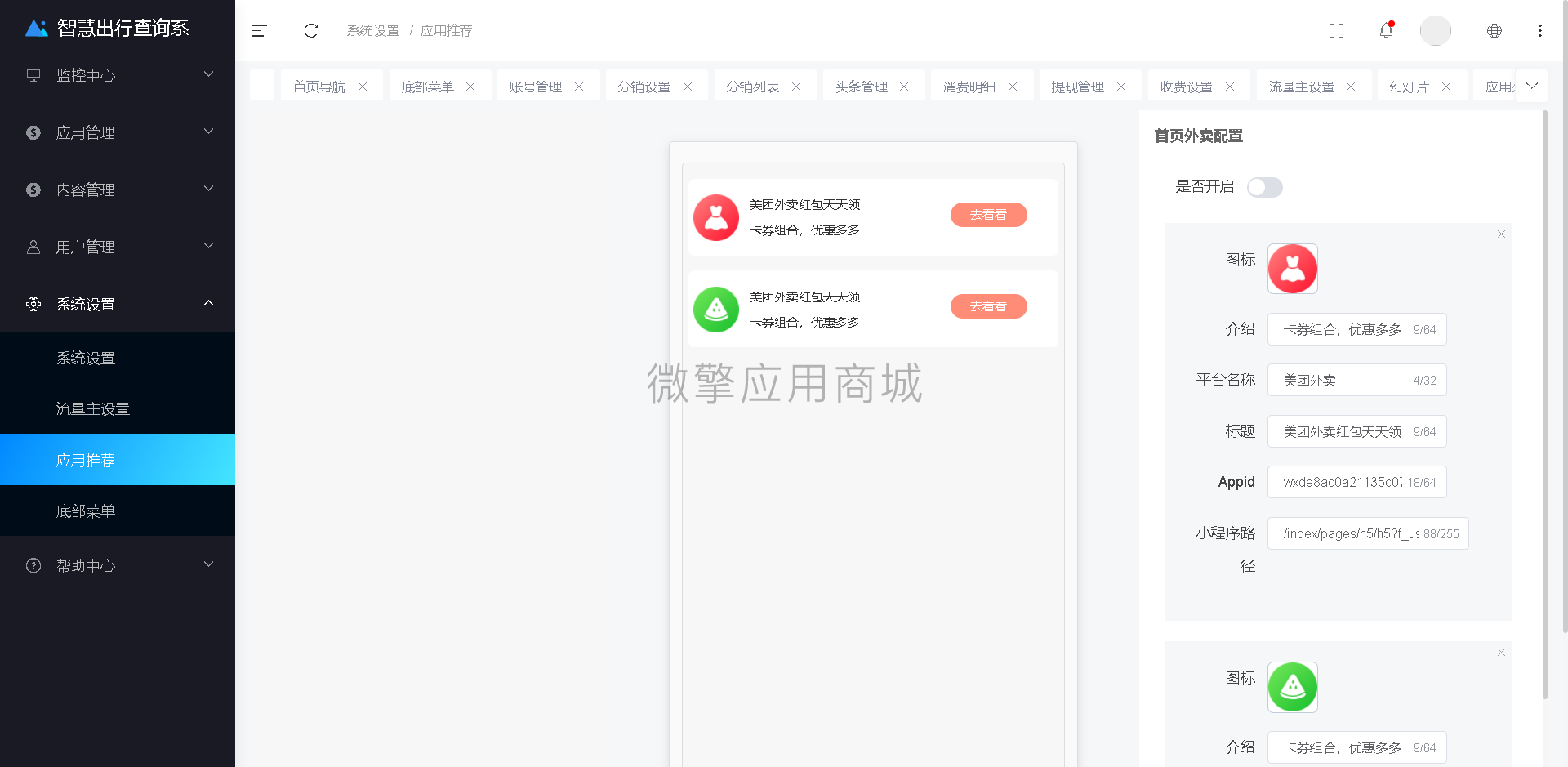Screen dimensions: 1568x767
Task: Click the 帮助中心 question mark icon
Action: pyautogui.click(x=33, y=565)
